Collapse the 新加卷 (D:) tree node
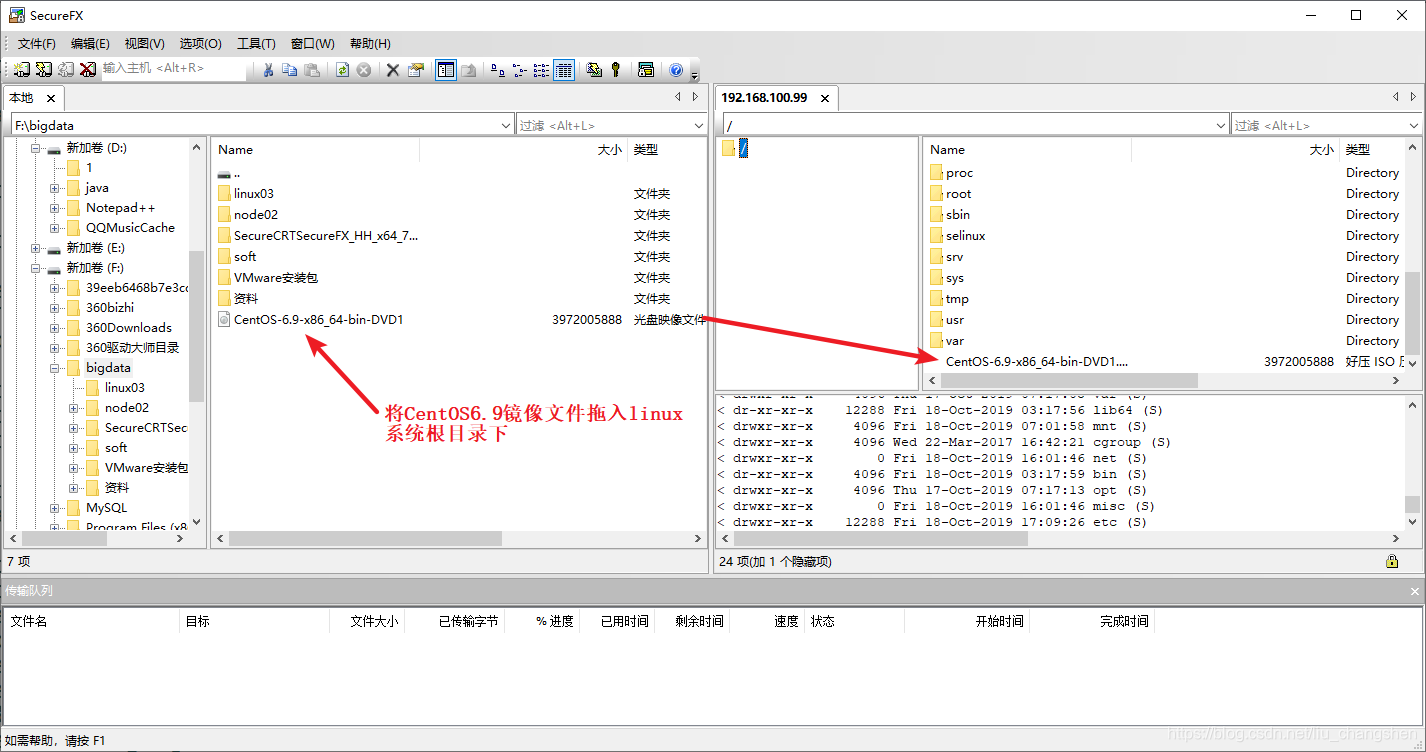 click(x=36, y=148)
